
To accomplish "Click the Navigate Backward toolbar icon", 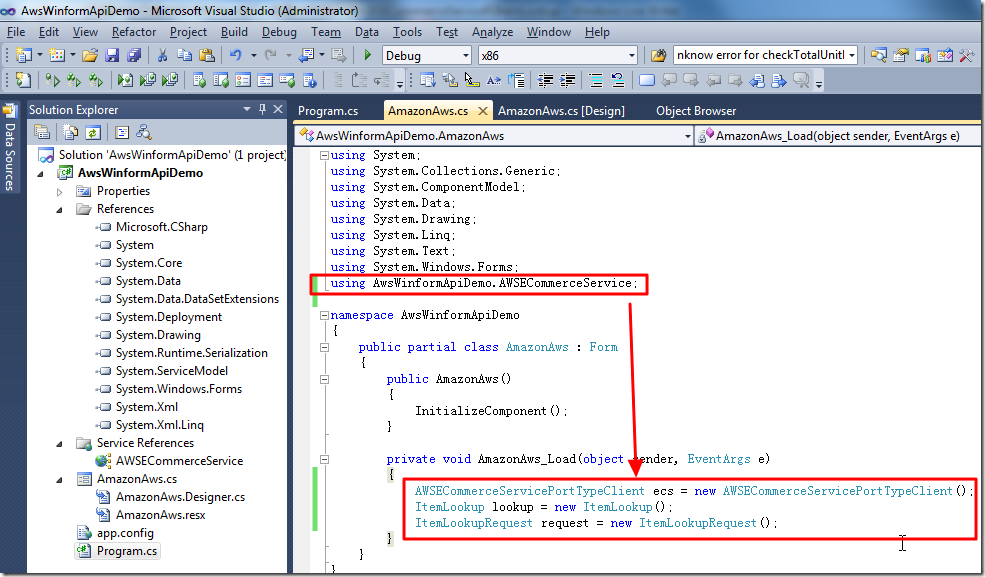I will [x=306, y=55].
